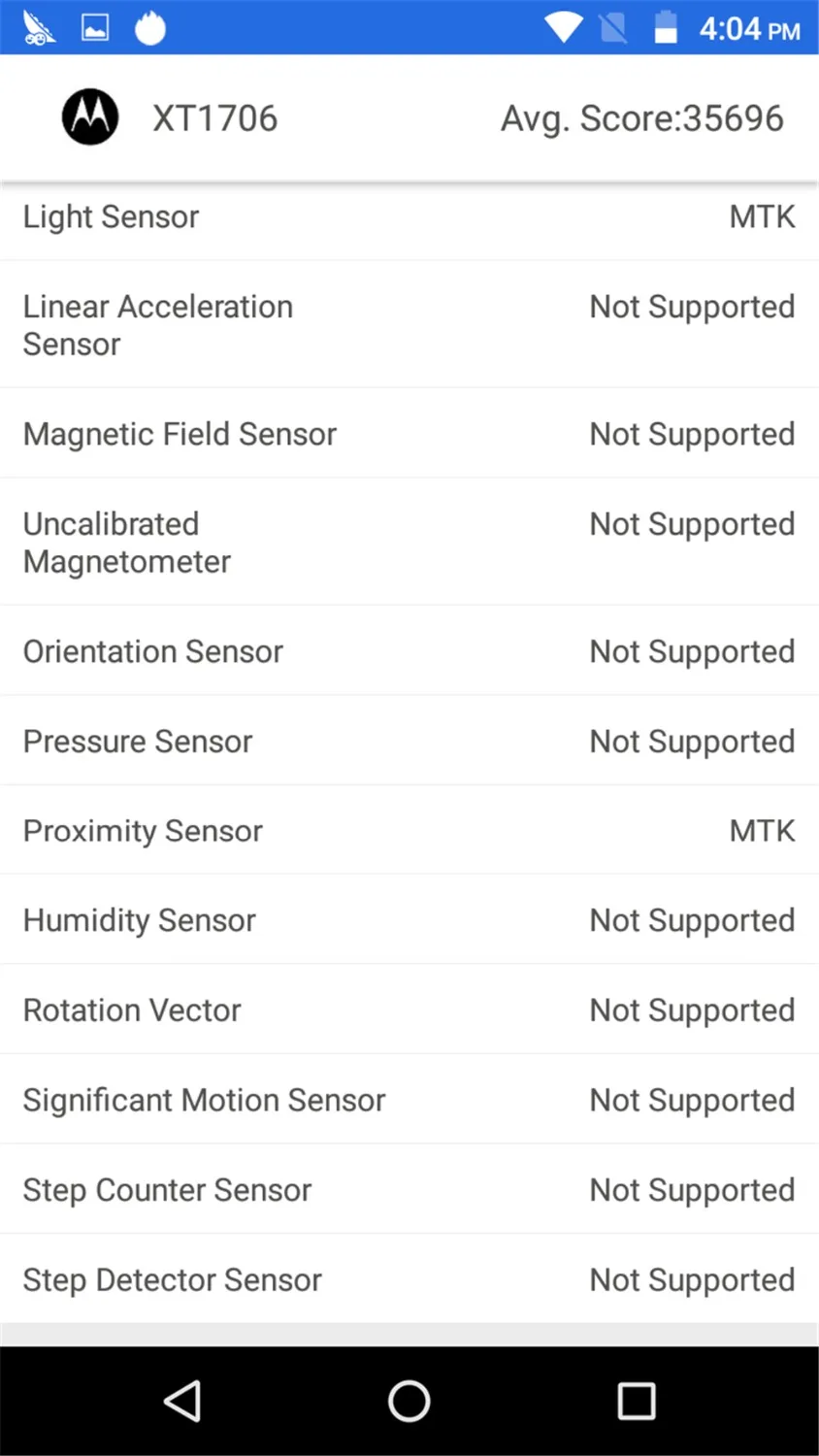Viewport: 819px width, 1456px height.
Task: Tap the 4:04 PM clock
Action: click(x=750, y=29)
